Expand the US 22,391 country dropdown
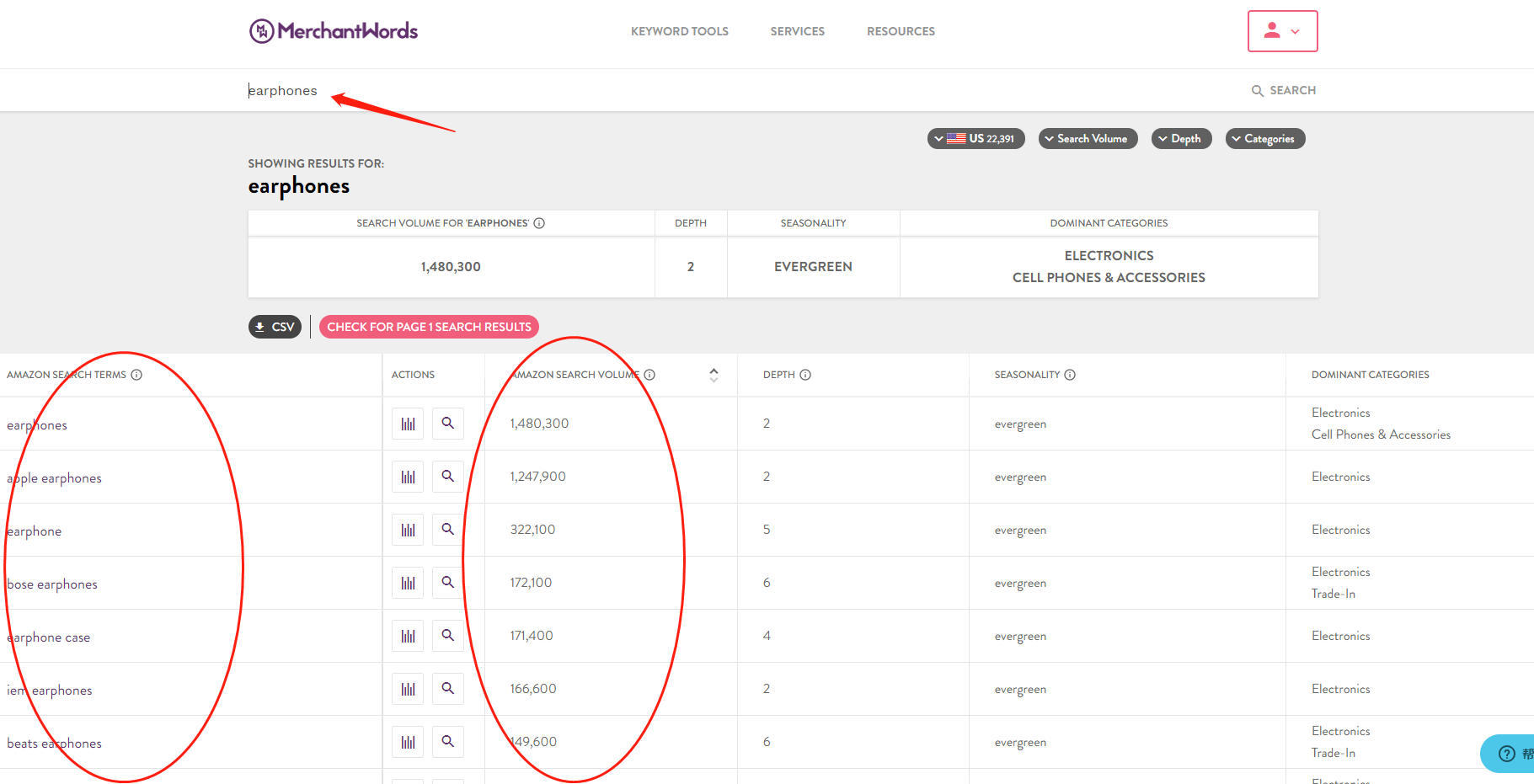1534x784 pixels. point(975,139)
